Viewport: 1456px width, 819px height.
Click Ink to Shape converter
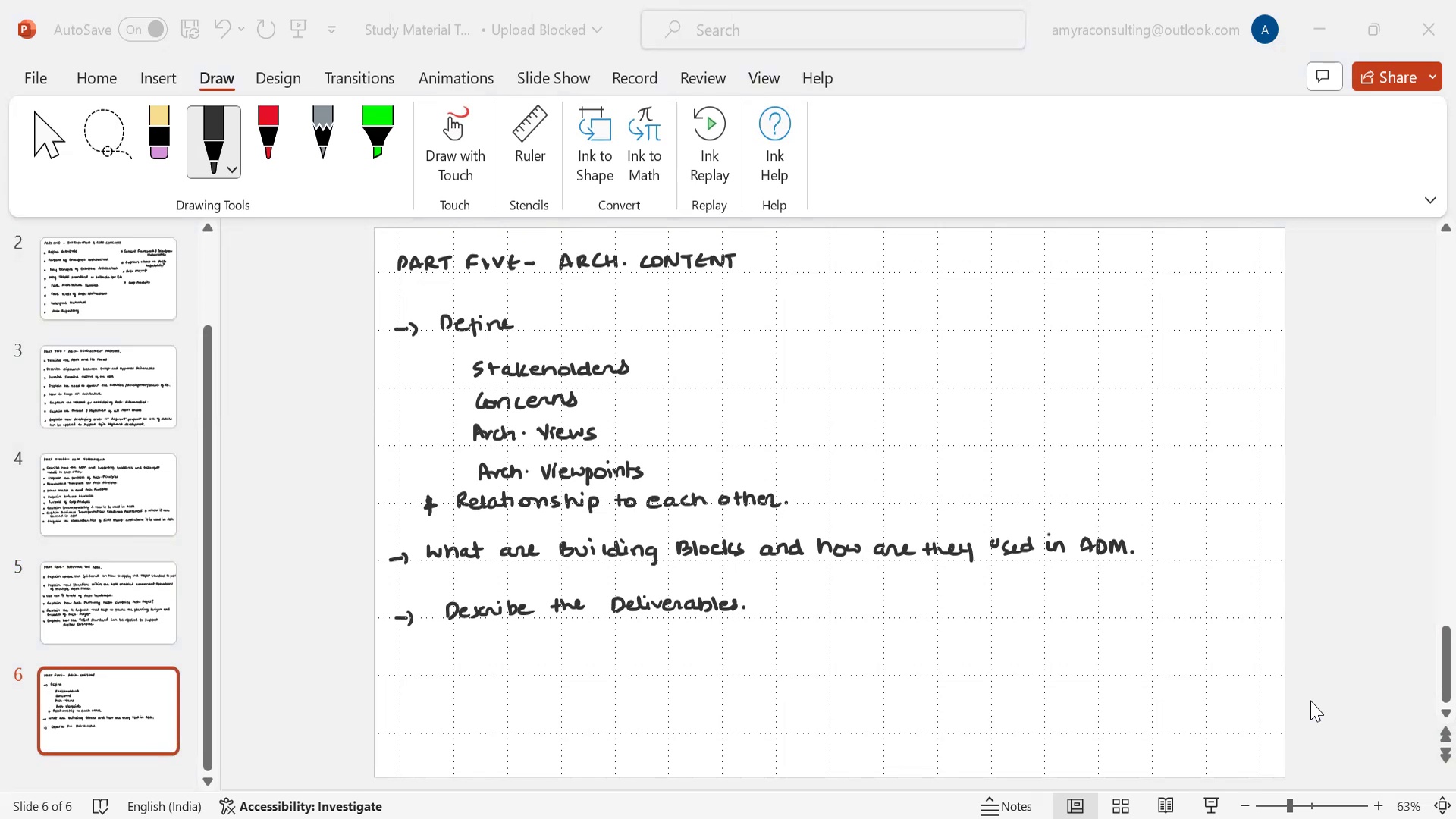pyautogui.click(x=595, y=145)
